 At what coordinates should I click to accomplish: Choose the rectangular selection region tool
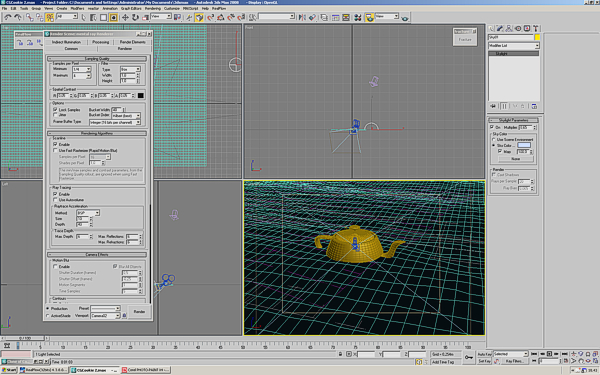pos(103,17)
